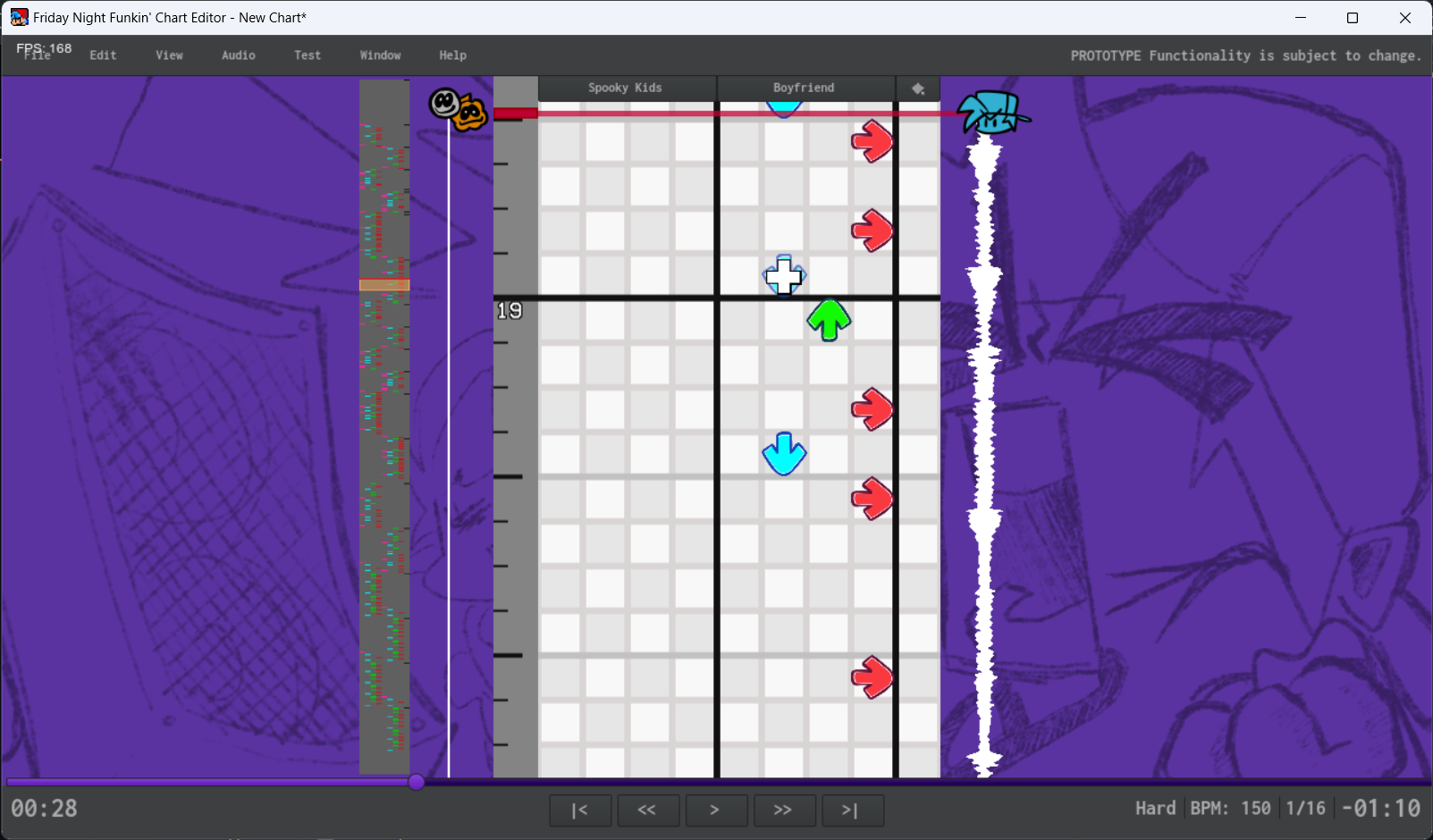Select the topmost red right arrow note
This screenshot has height=840, width=1433.
click(872, 141)
